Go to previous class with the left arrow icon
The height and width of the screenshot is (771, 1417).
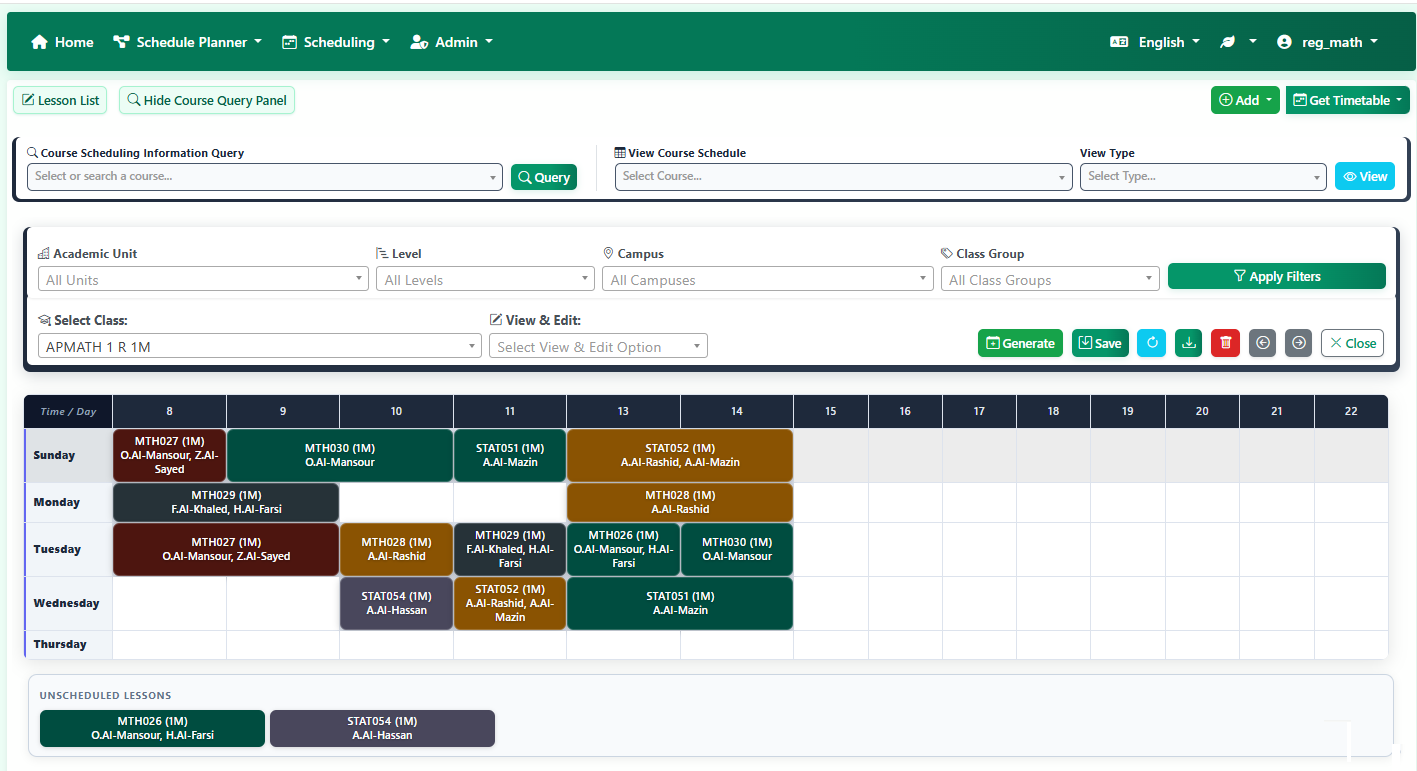1262,343
